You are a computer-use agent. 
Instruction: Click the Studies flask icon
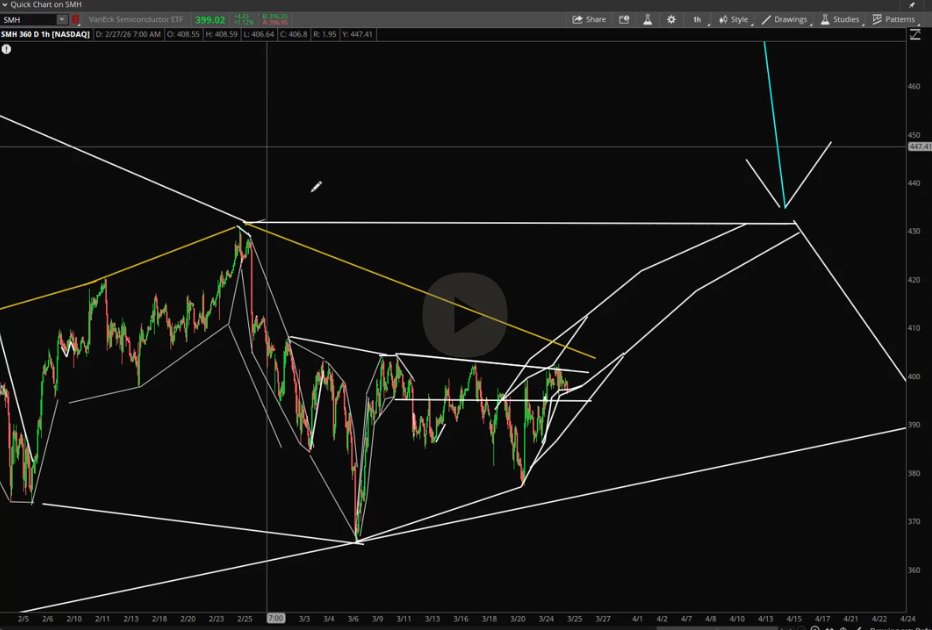coord(824,19)
